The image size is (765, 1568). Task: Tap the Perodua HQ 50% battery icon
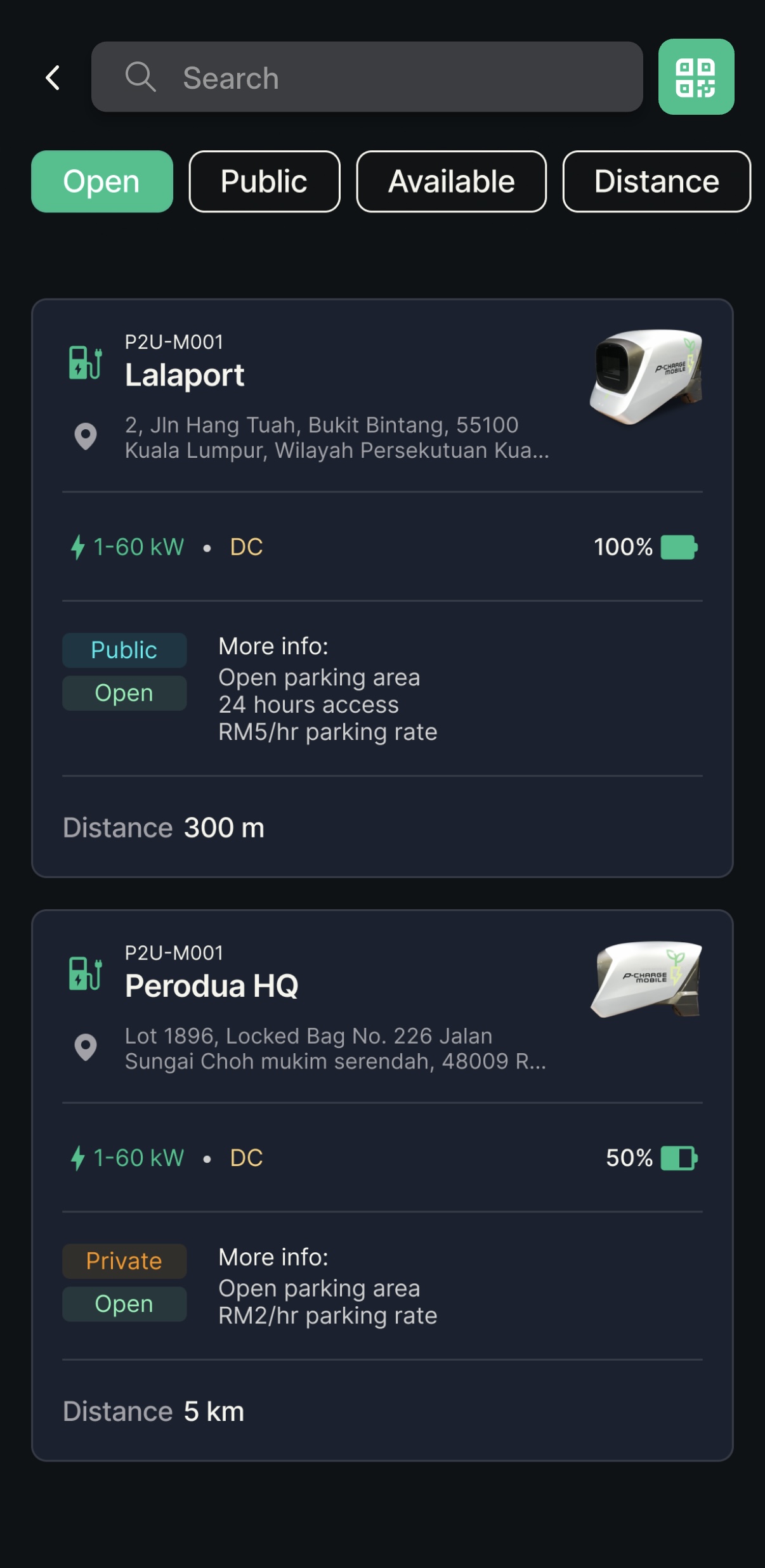click(x=679, y=1158)
